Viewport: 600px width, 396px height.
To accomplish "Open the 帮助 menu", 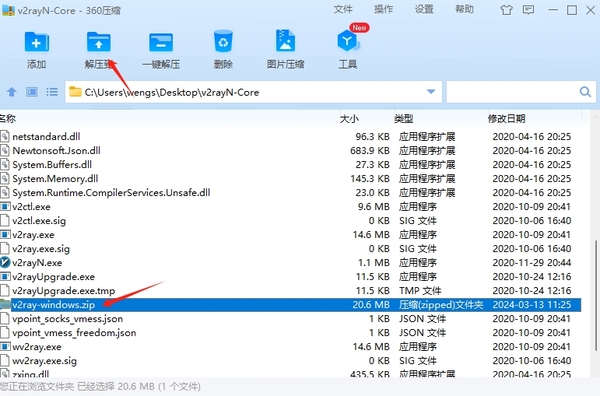I will (464, 9).
